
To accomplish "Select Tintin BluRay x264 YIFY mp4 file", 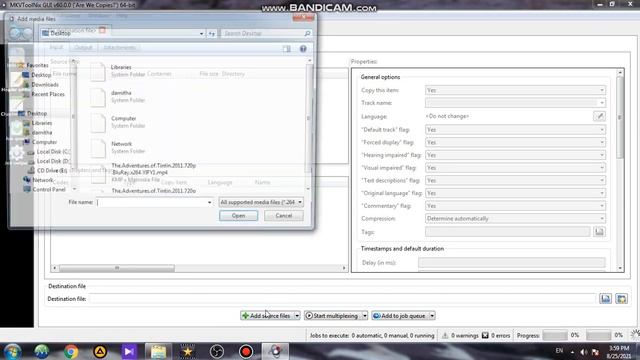I will coord(153,172).
